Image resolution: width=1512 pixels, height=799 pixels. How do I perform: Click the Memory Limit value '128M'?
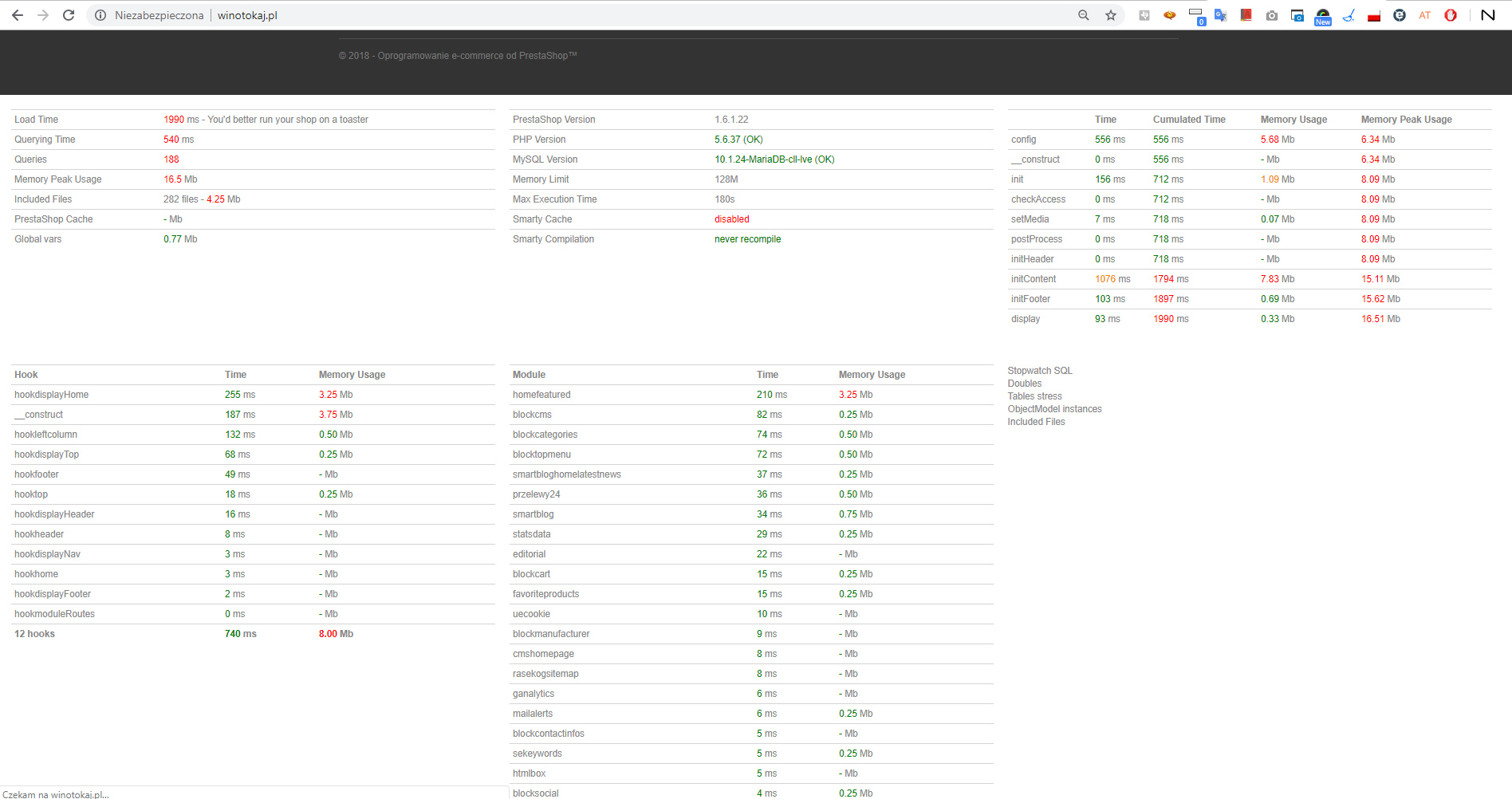[x=726, y=179]
